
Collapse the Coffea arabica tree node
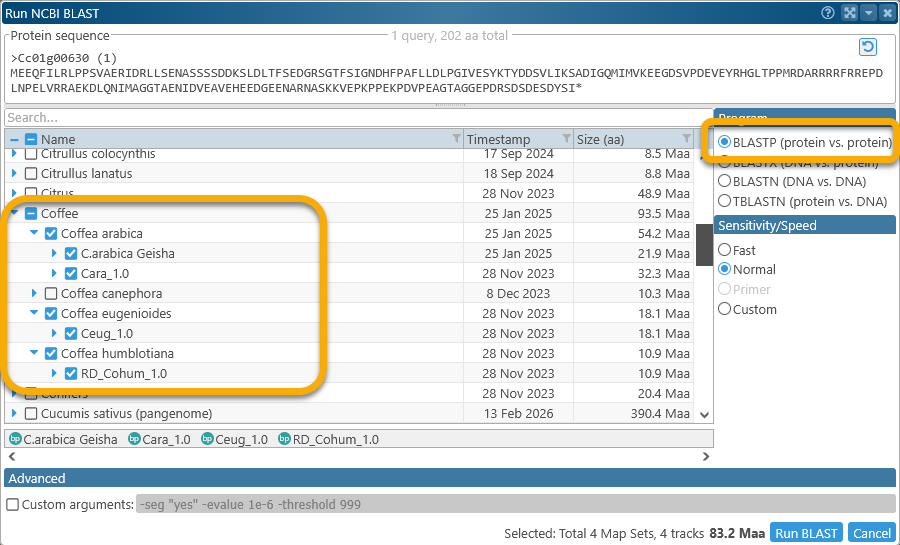click(x=34, y=233)
